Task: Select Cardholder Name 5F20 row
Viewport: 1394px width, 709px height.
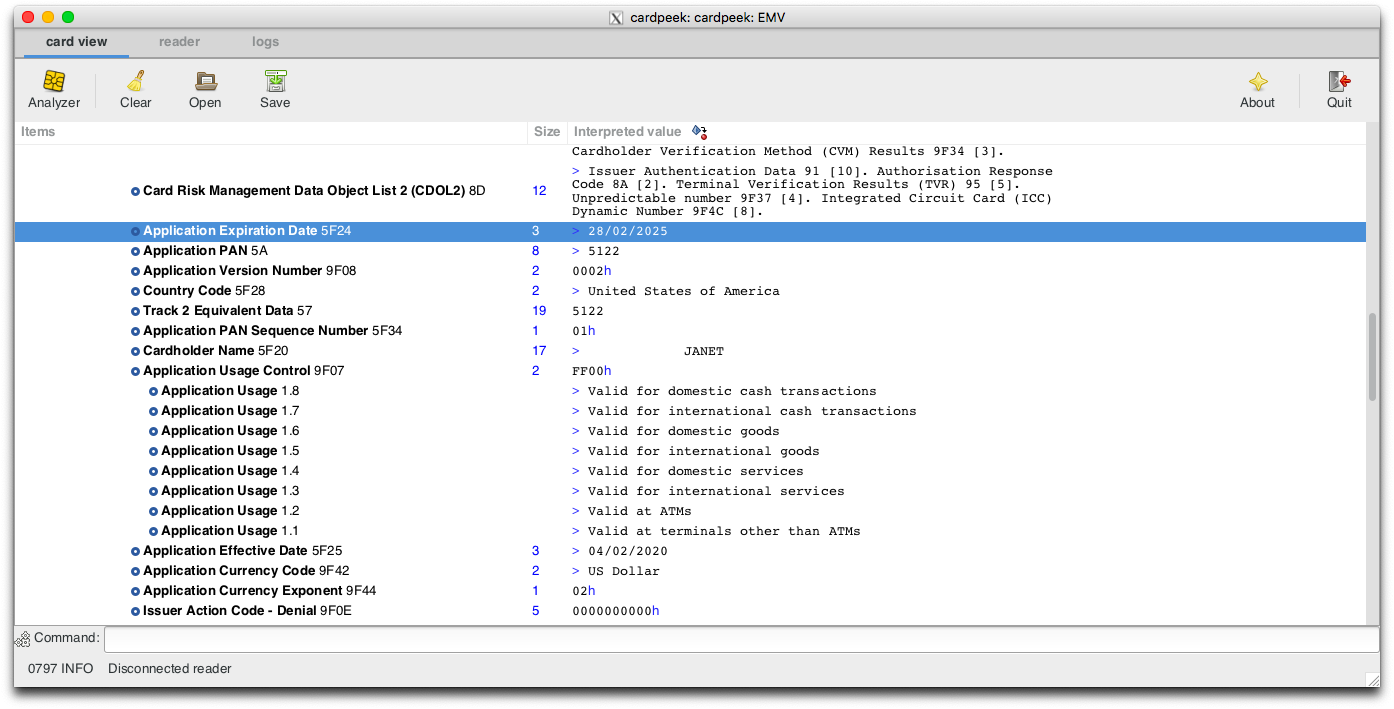Action: (x=690, y=351)
